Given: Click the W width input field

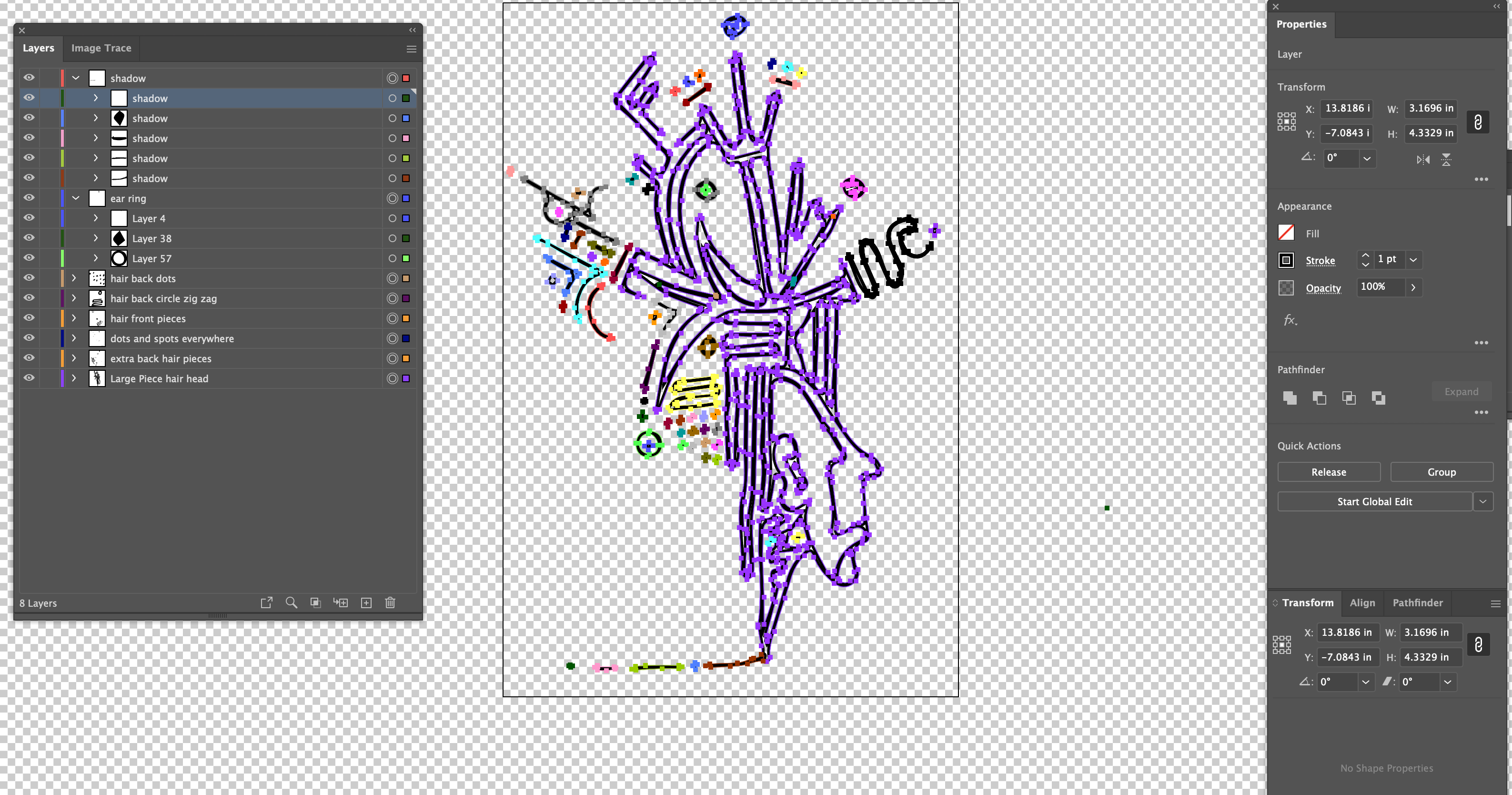Looking at the screenshot, I should point(1431,108).
